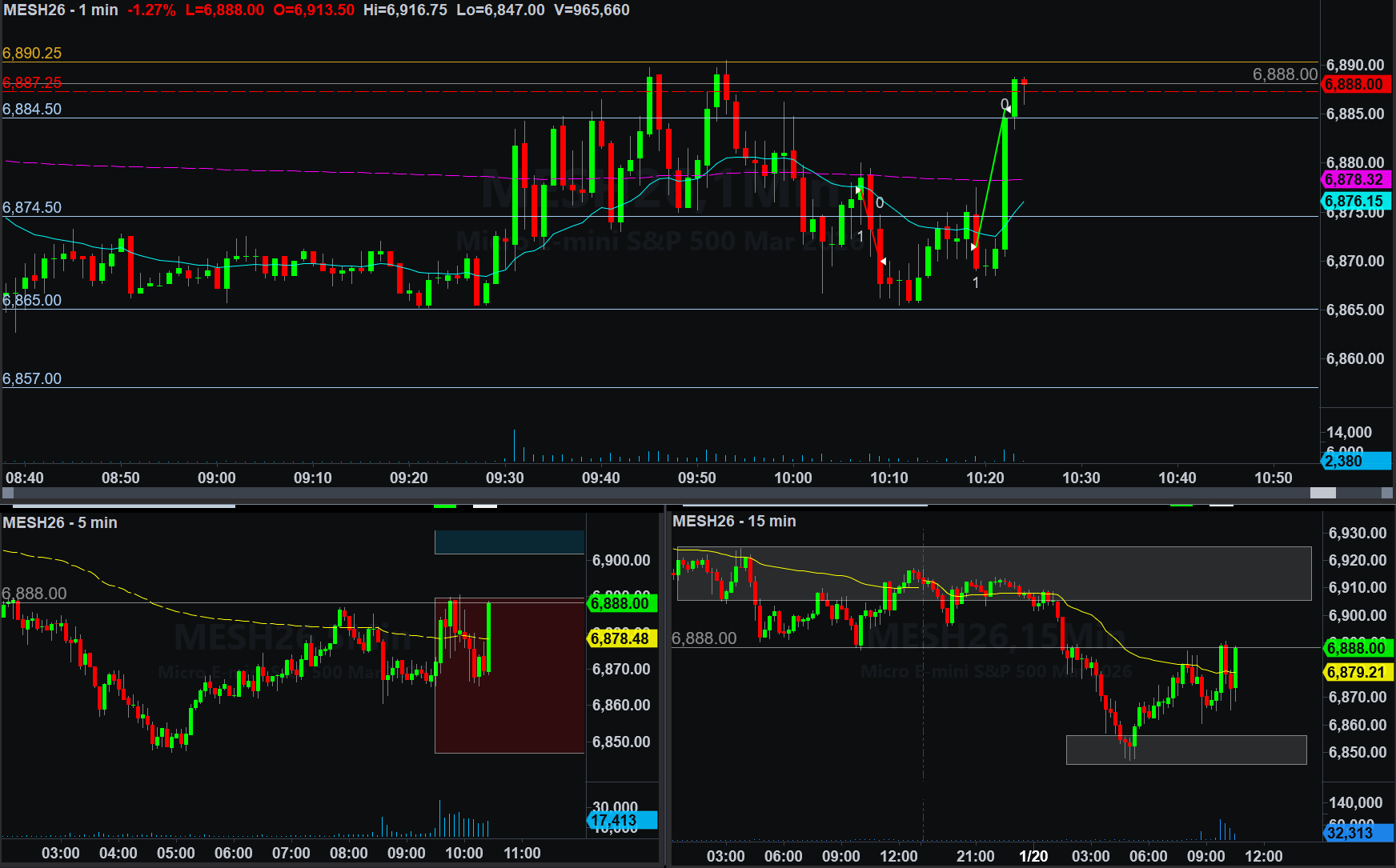Viewport: 1396px width, 868px height.
Task: Click the 6,857.00 support line label
Action: click(x=32, y=378)
